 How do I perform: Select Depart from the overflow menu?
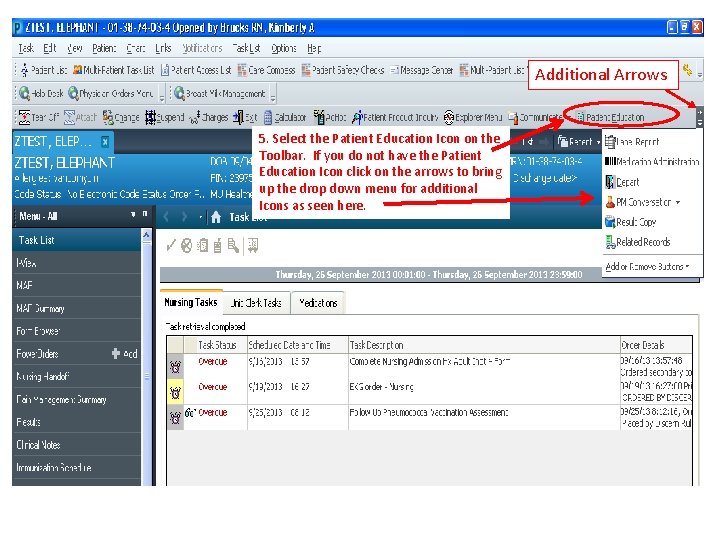coord(623,182)
